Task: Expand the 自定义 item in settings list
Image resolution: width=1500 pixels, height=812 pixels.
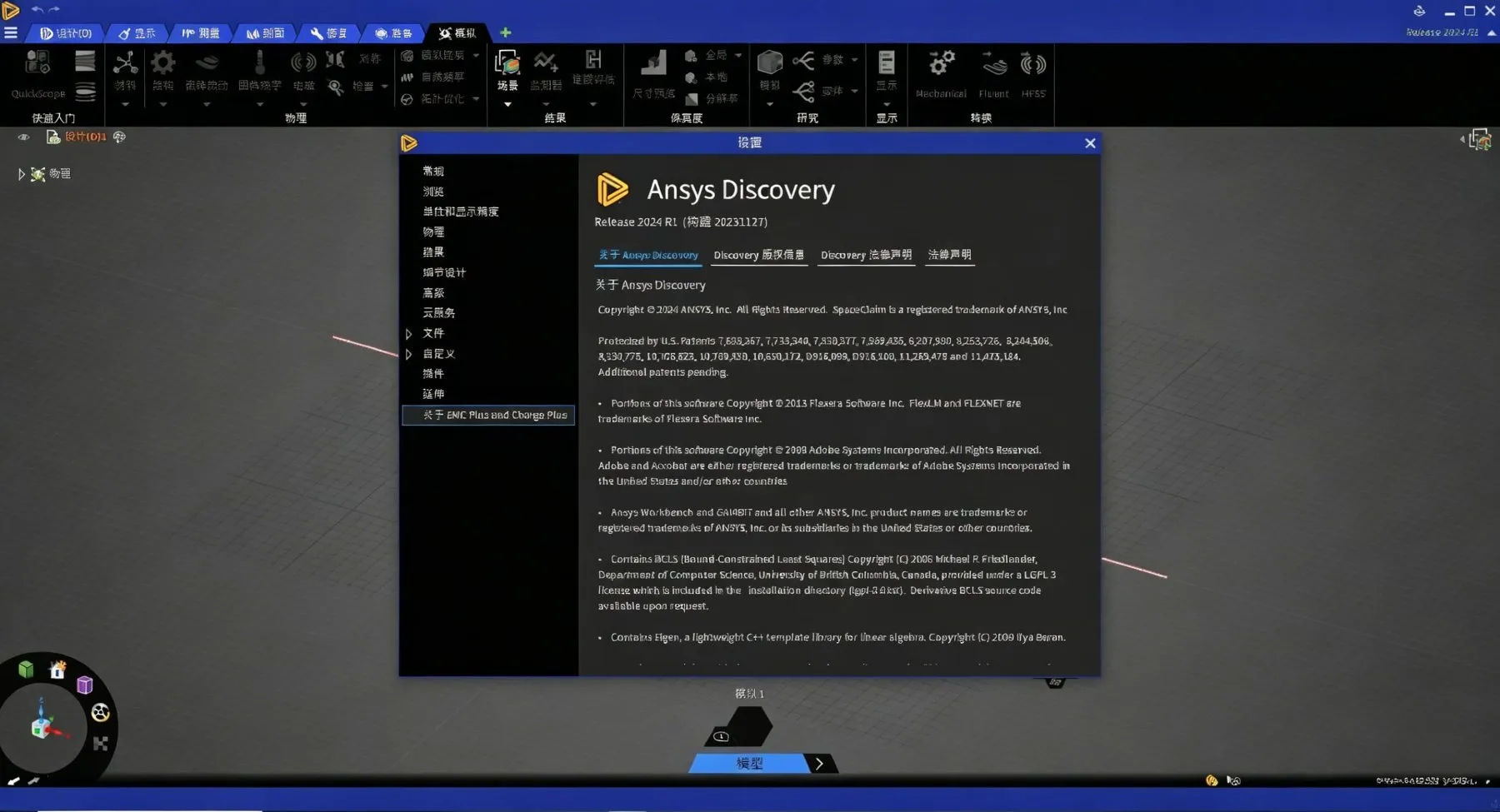Action: 408,355
